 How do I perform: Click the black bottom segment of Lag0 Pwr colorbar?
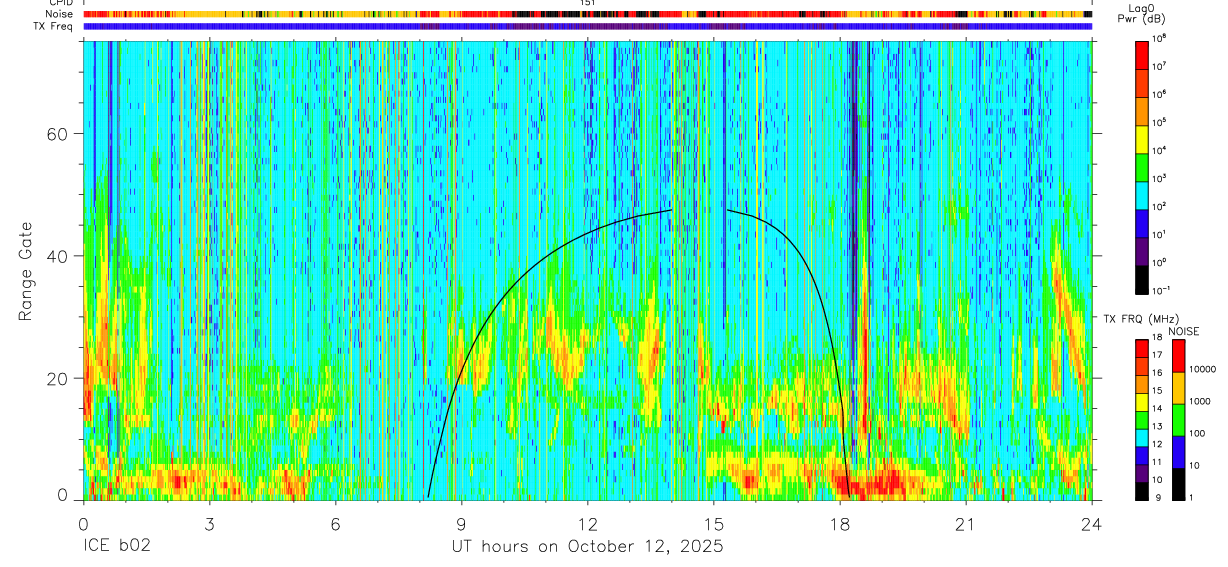(1142, 278)
